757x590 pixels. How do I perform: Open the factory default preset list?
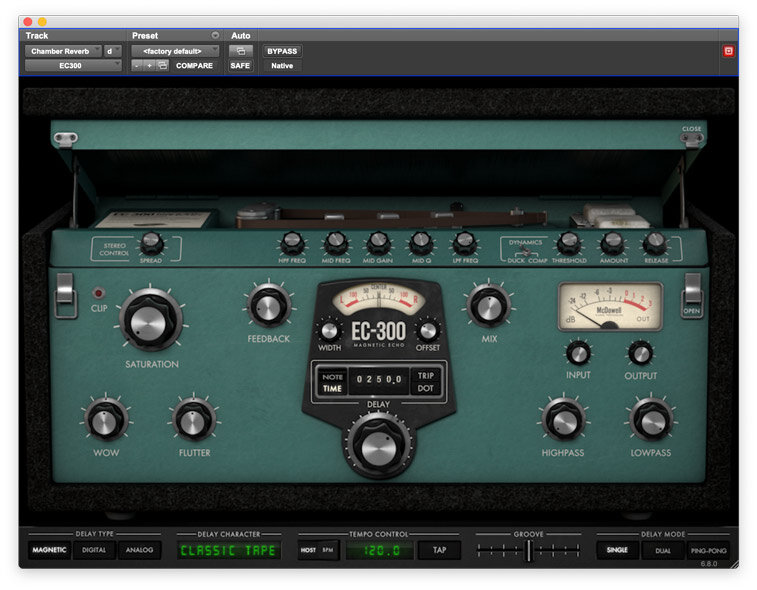pyautogui.click(x=175, y=51)
